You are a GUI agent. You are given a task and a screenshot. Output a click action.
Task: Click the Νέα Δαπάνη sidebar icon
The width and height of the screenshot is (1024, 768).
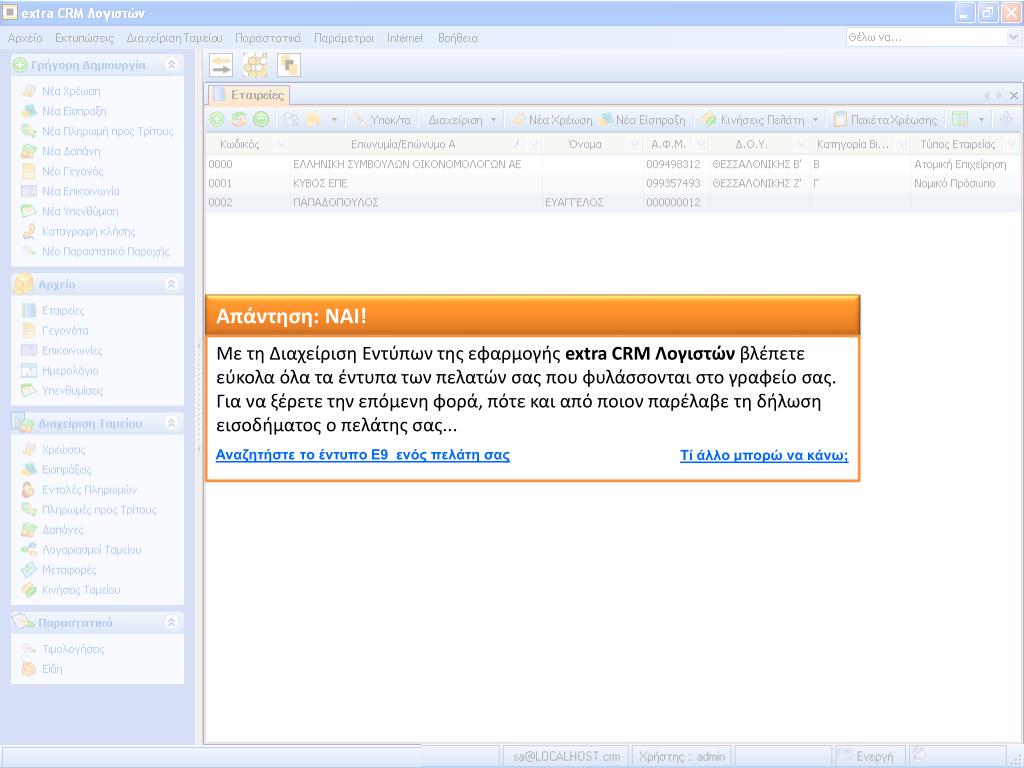[29, 151]
